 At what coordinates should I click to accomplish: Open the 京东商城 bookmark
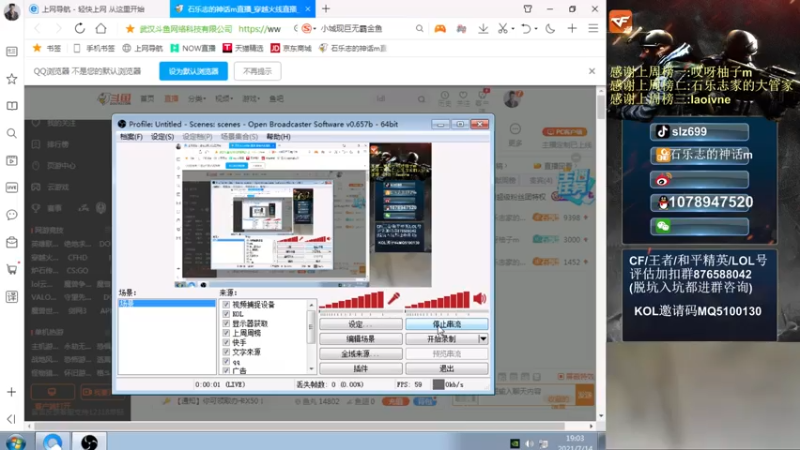[x=290, y=48]
